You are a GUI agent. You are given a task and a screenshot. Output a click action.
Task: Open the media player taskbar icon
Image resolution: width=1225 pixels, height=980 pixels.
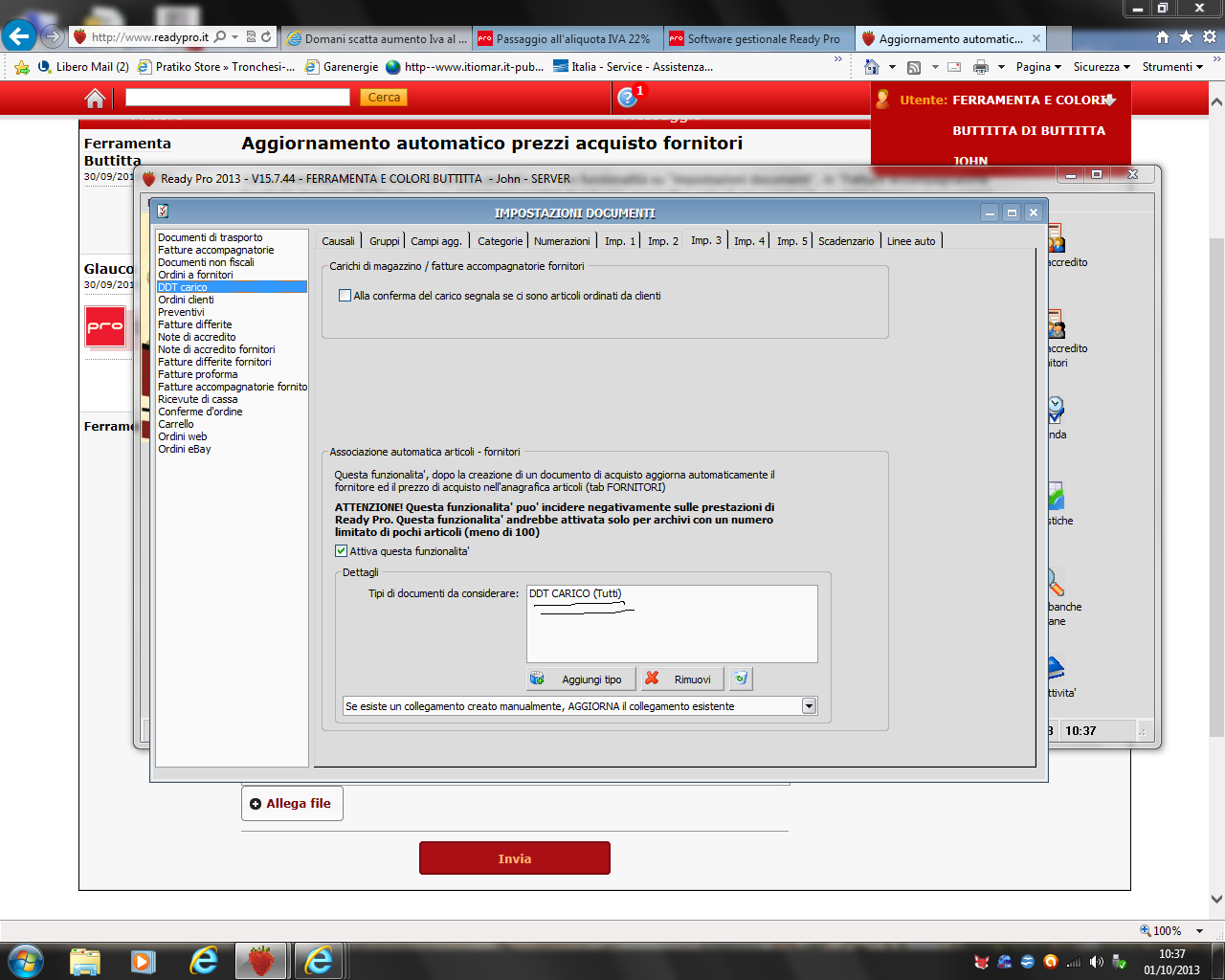[144, 961]
